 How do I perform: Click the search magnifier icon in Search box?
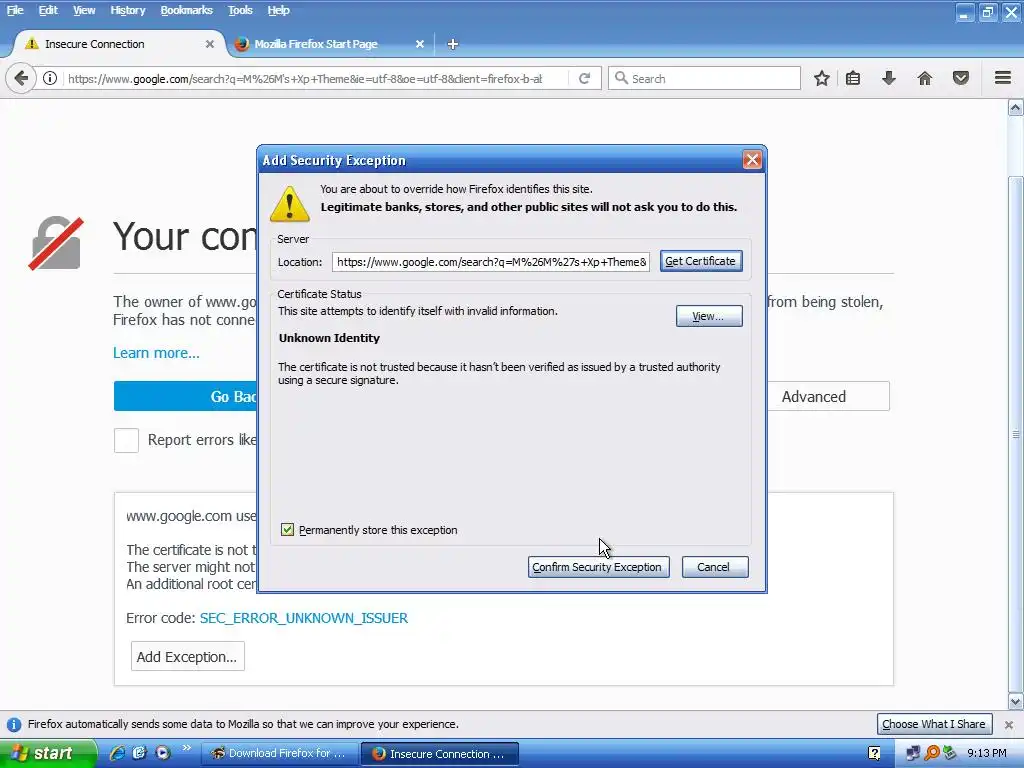[x=622, y=78]
